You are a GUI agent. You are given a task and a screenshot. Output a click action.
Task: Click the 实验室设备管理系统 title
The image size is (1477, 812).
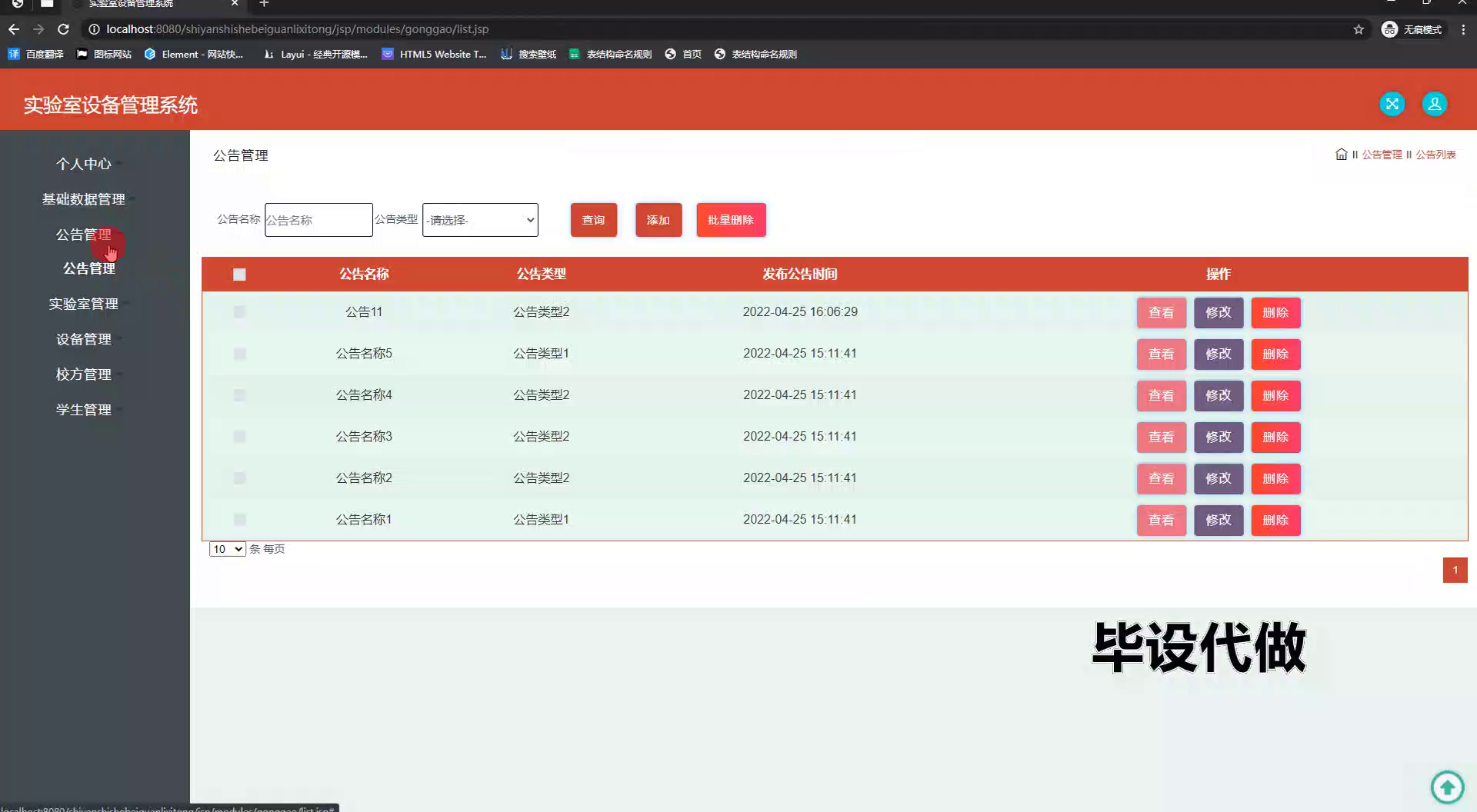[111, 105]
